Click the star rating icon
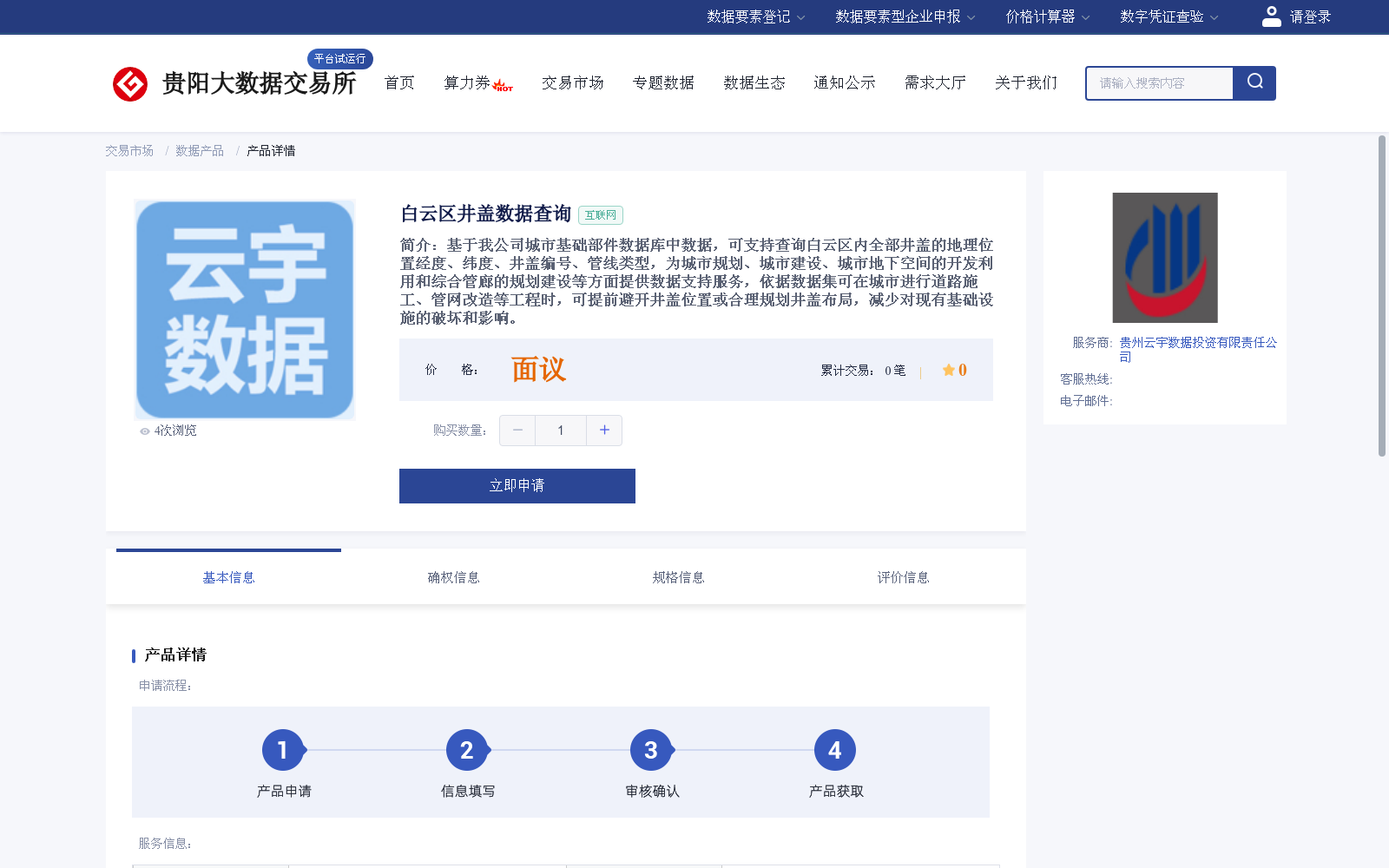This screenshot has width=1389, height=868. click(948, 370)
